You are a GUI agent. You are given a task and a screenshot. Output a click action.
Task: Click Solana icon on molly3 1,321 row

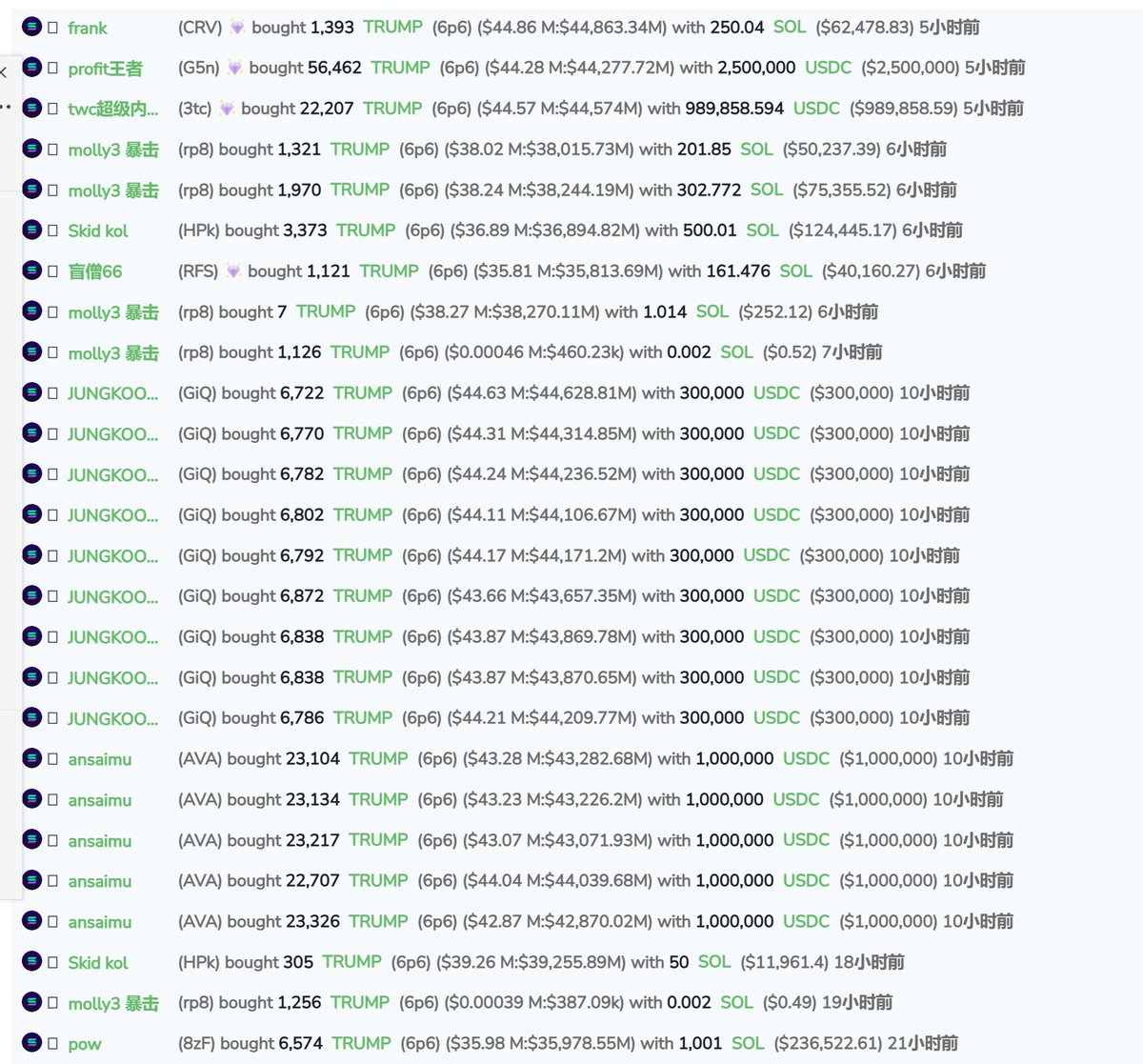31,149
